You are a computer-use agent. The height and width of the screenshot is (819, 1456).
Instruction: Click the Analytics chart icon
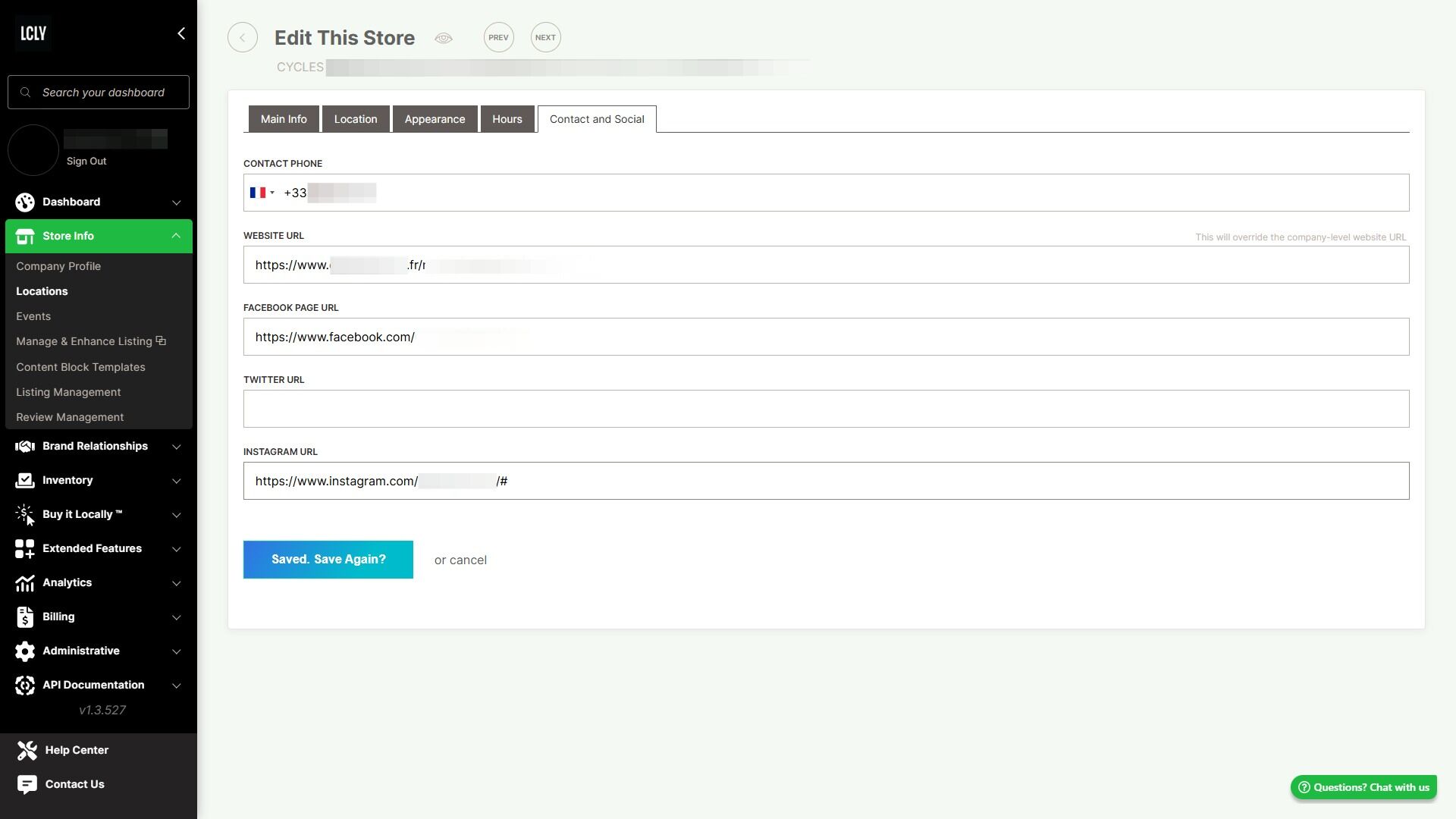[x=25, y=582]
